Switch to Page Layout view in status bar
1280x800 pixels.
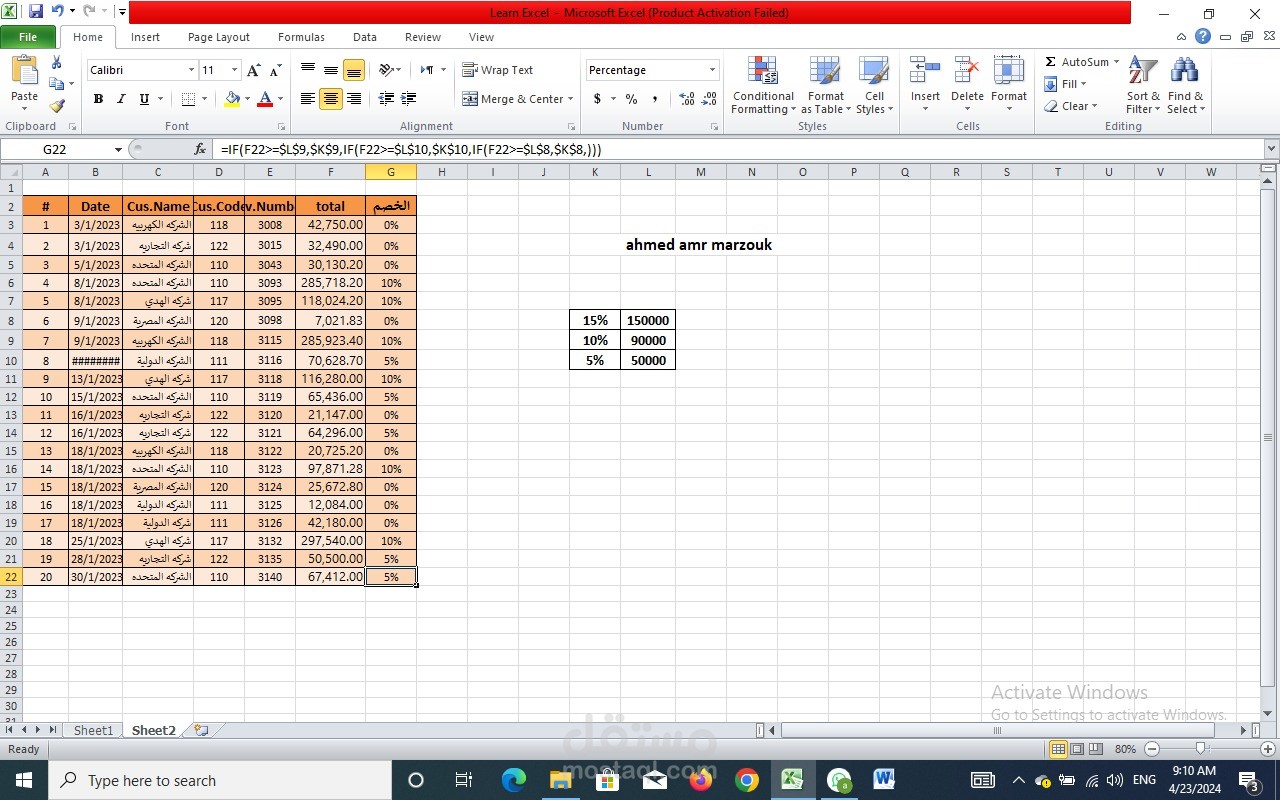pos(1077,749)
